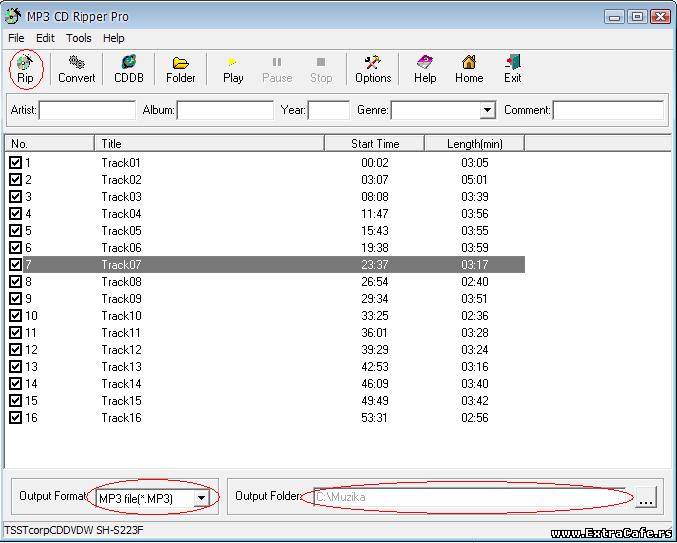Open the Help toolbar icon
677x543 pixels.
(425, 69)
